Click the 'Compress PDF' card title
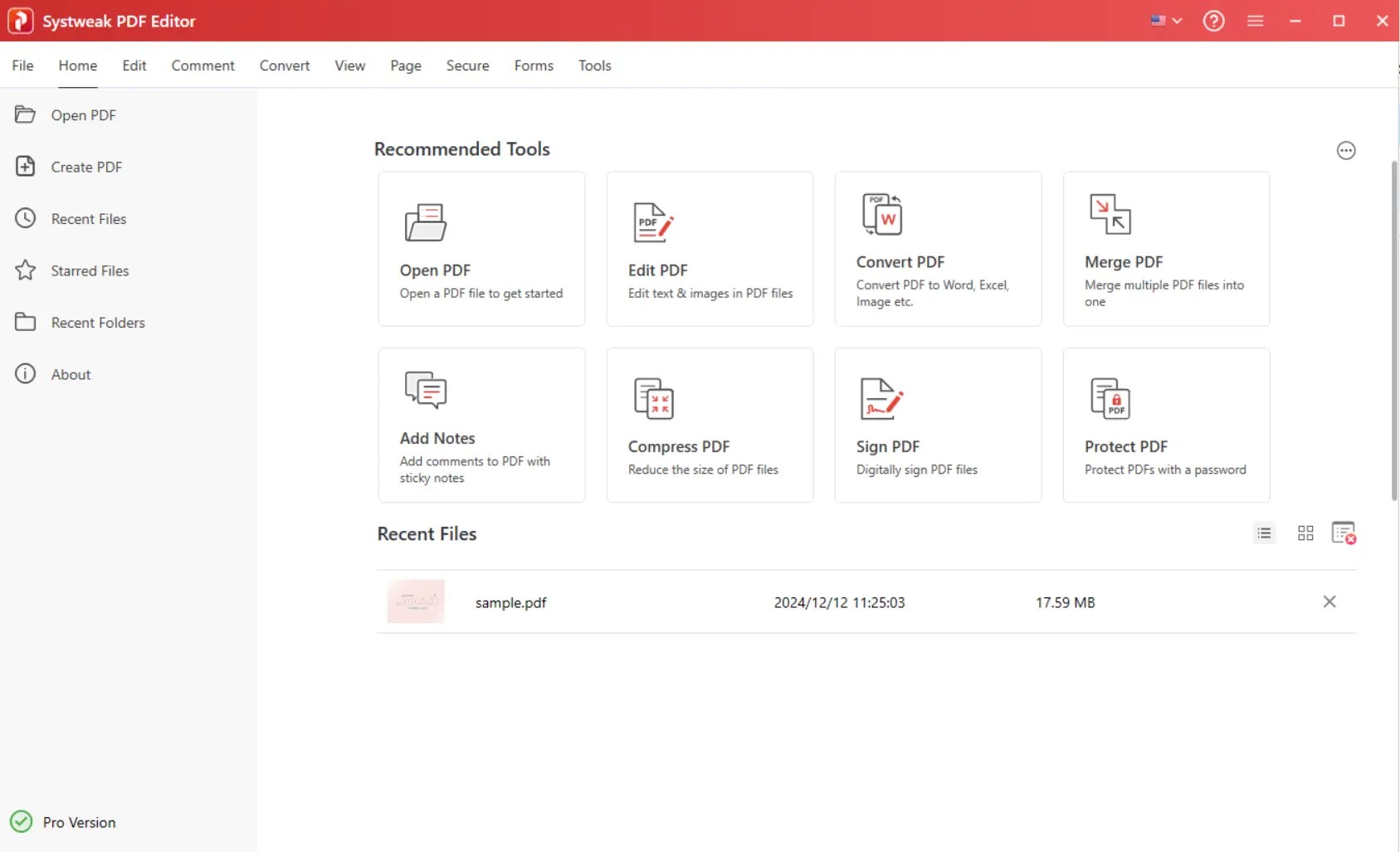The width and height of the screenshot is (1400, 852). tap(679, 446)
